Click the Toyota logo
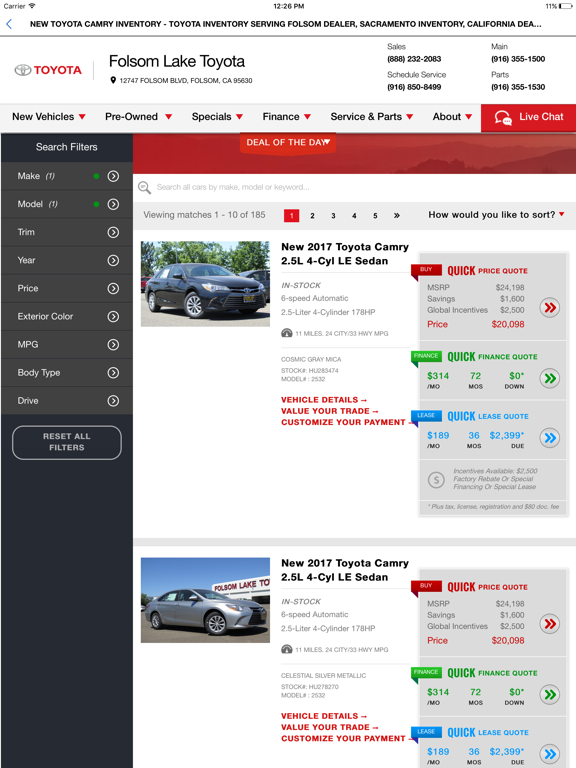 coord(48,70)
